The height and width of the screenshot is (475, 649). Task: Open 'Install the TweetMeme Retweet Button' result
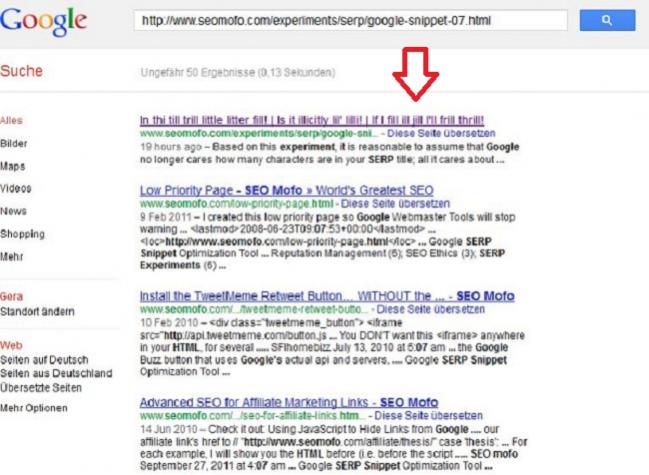[x=327, y=296]
